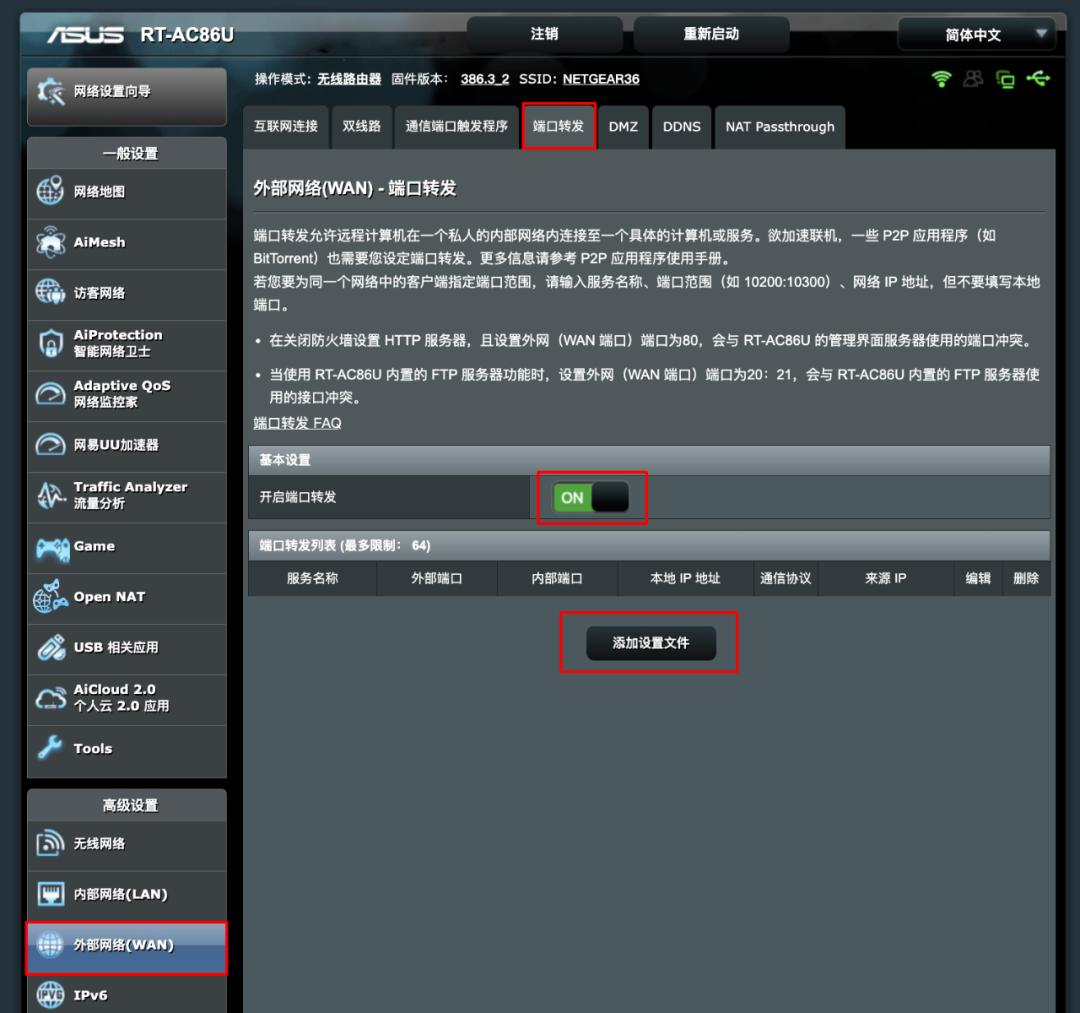Click the 重新启动 reboot button
Image resolution: width=1080 pixels, height=1013 pixels.
711,34
